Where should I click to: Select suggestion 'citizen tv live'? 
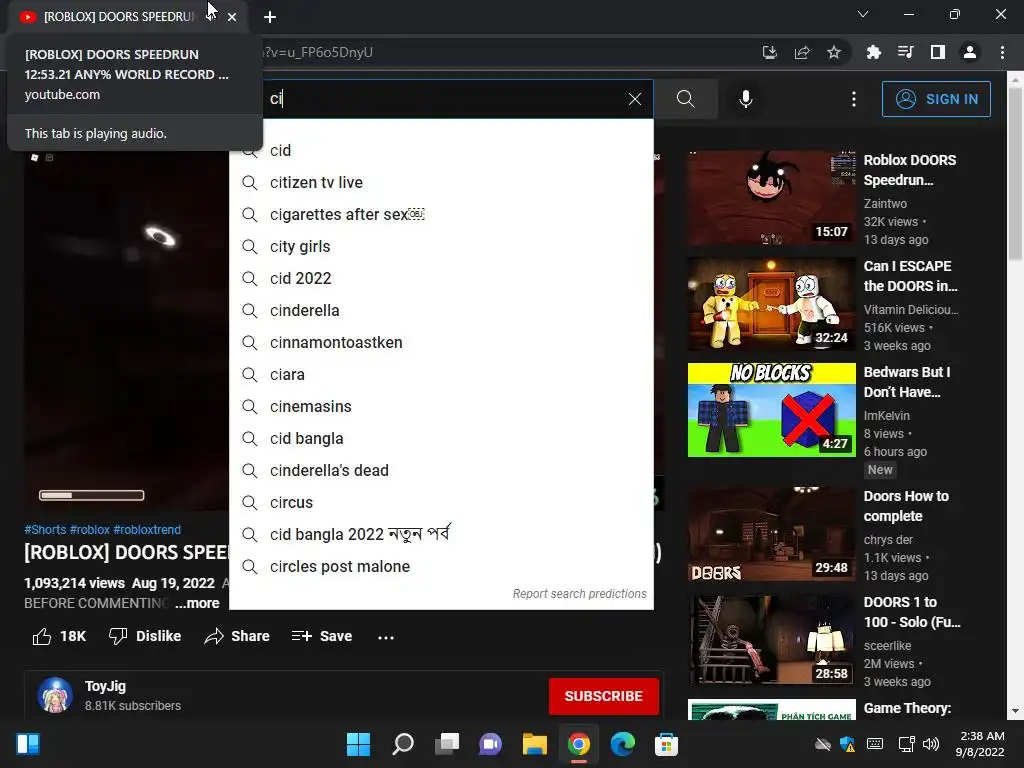pos(441,182)
